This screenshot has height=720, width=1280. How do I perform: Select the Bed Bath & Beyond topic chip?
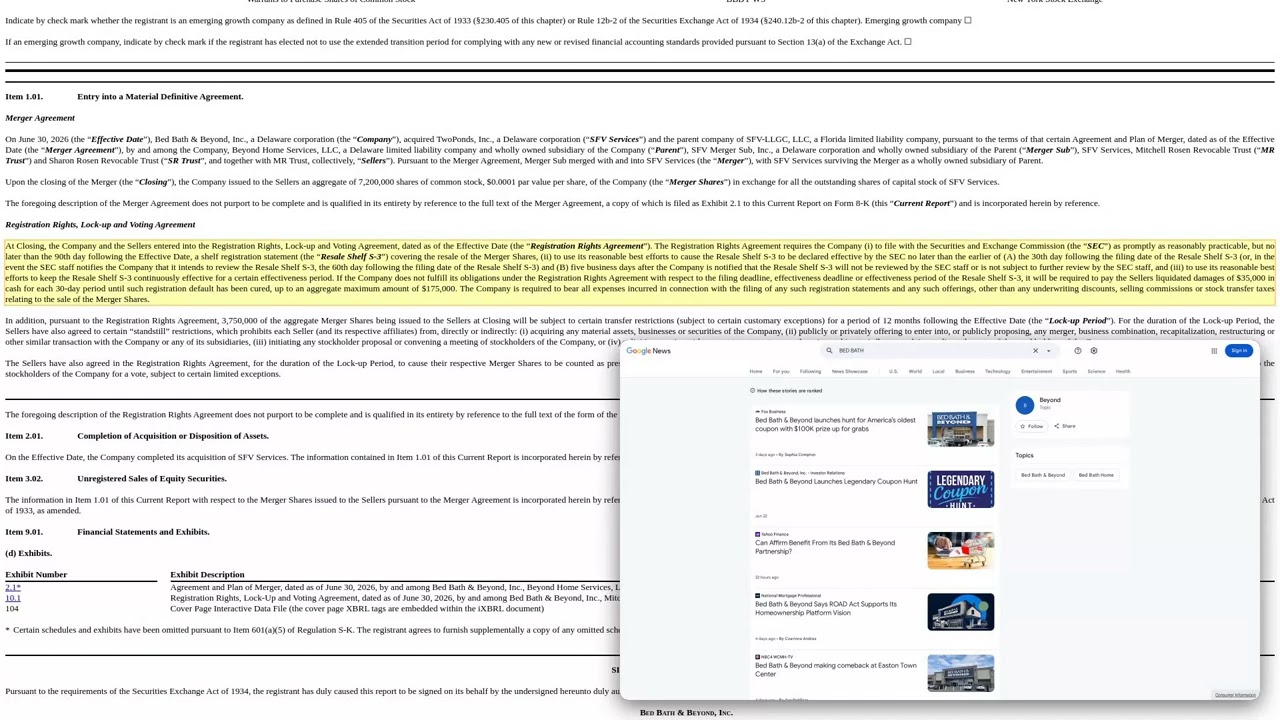point(1043,475)
